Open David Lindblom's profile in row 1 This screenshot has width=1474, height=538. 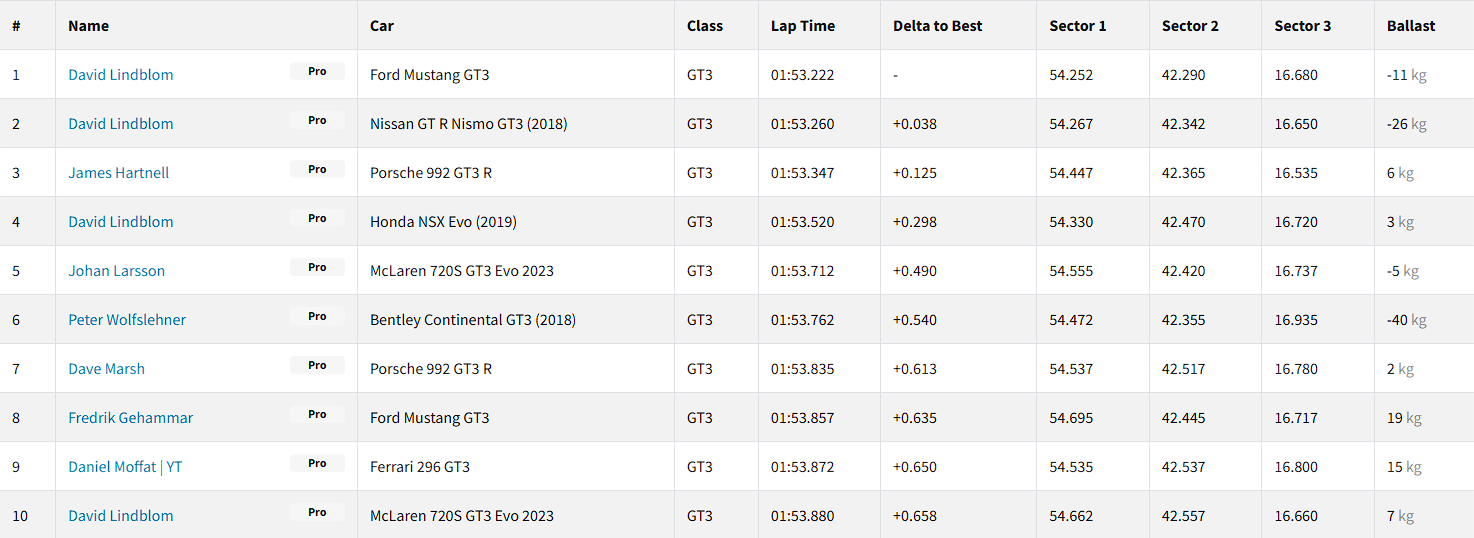click(121, 75)
